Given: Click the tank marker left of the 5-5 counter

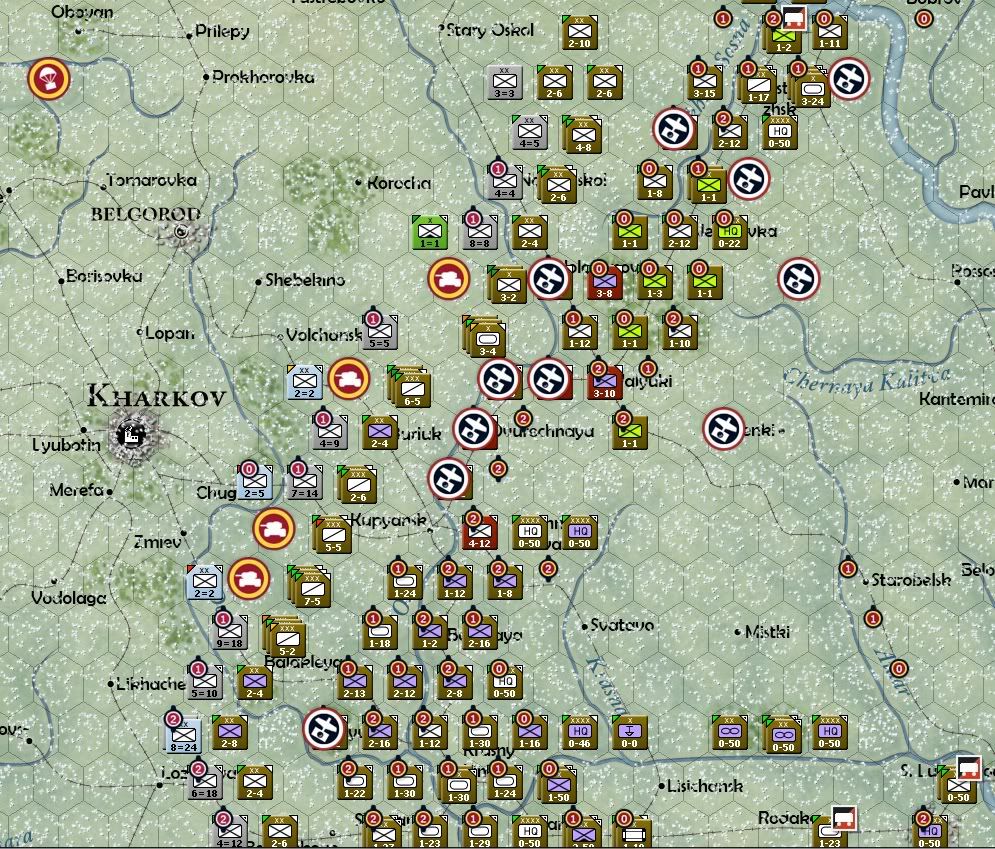Looking at the screenshot, I should tap(273, 529).
